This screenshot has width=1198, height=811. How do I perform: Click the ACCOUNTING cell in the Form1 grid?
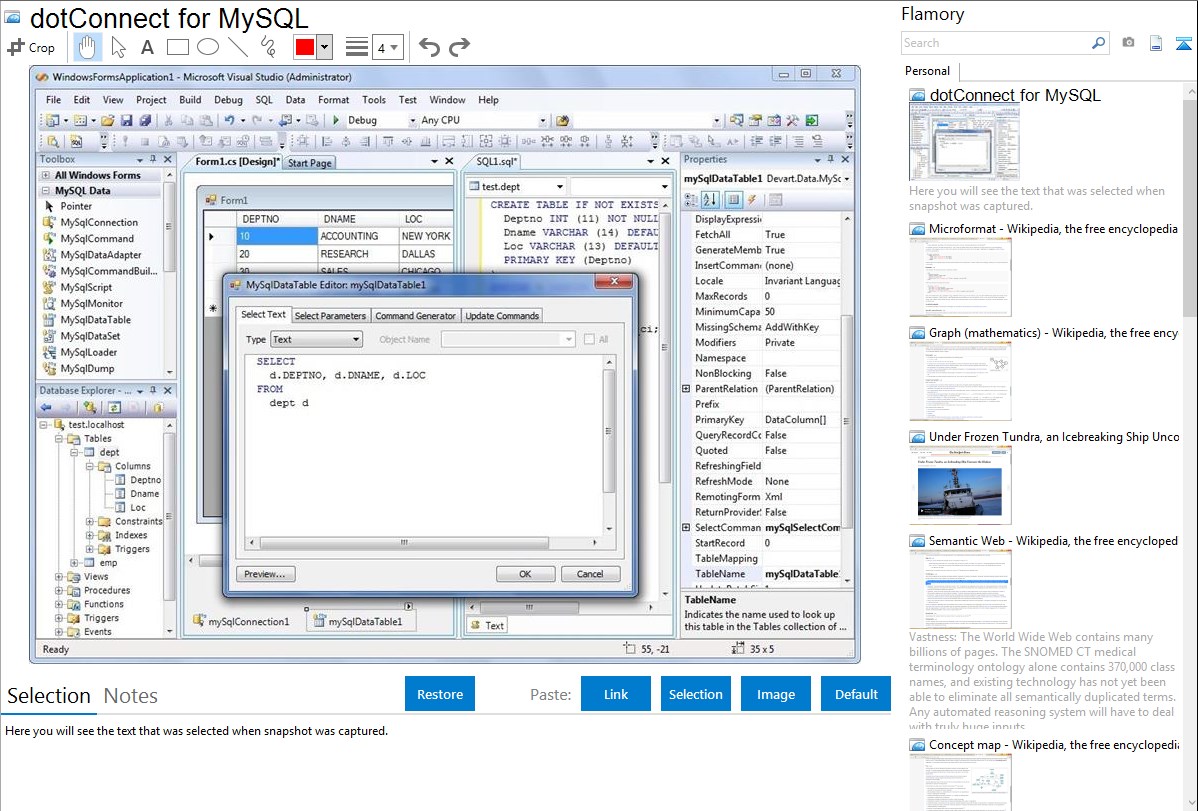[x=358, y=236]
